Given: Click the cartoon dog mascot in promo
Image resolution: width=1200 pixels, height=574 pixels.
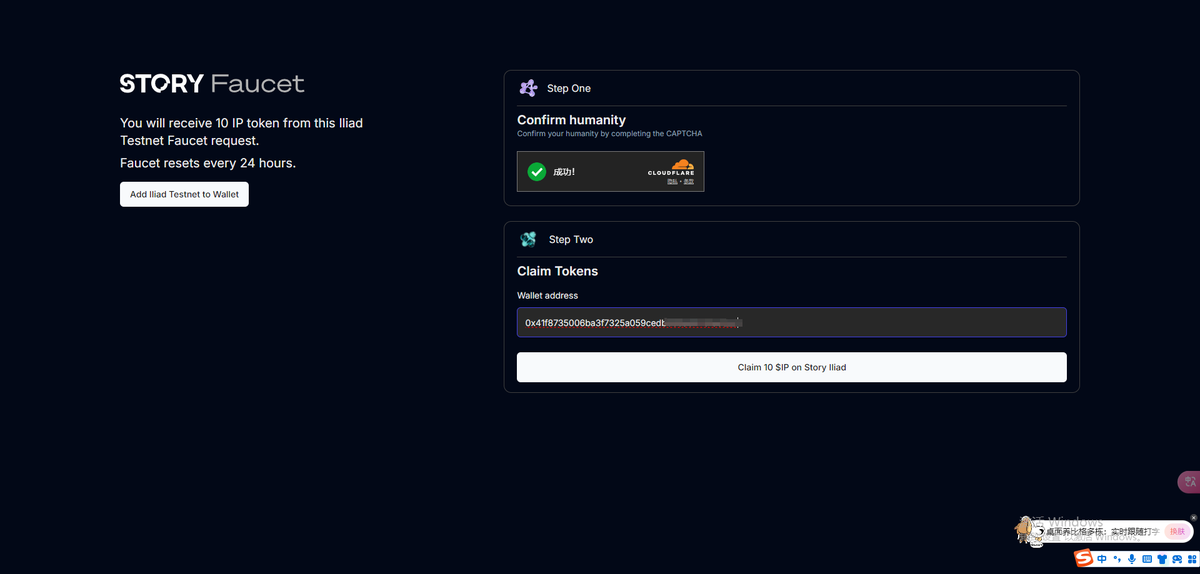Looking at the screenshot, I should click(x=1028, y=531).
